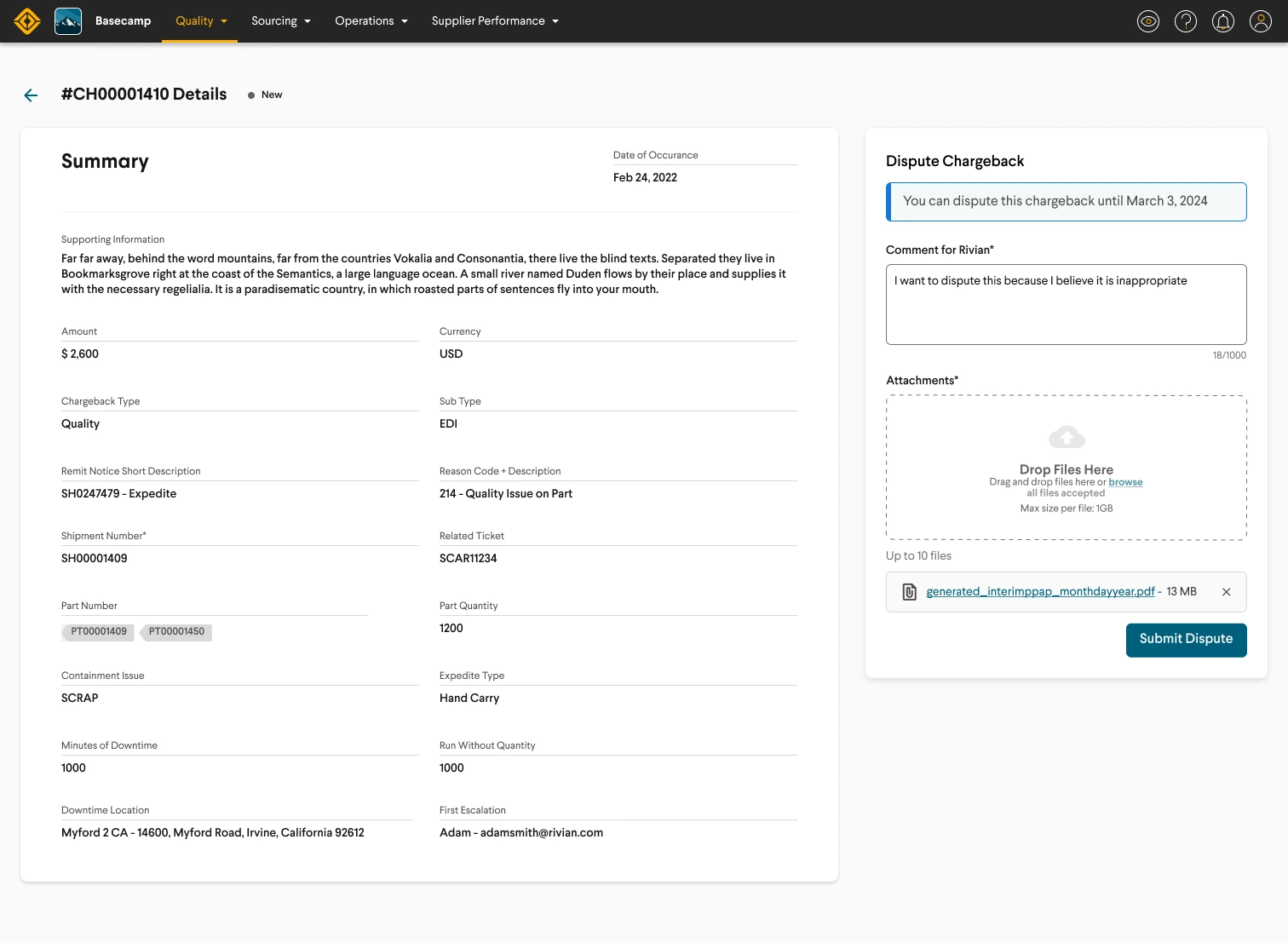Screen dimensions: 1288x943
Task: Click the Supporting Information paragraph
Action: [x=423, y=274]
